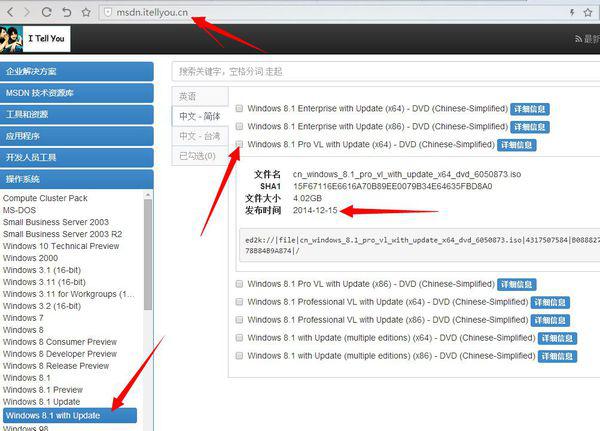
Task: Select the SHA1 hash value text
Action: (393, 186)
